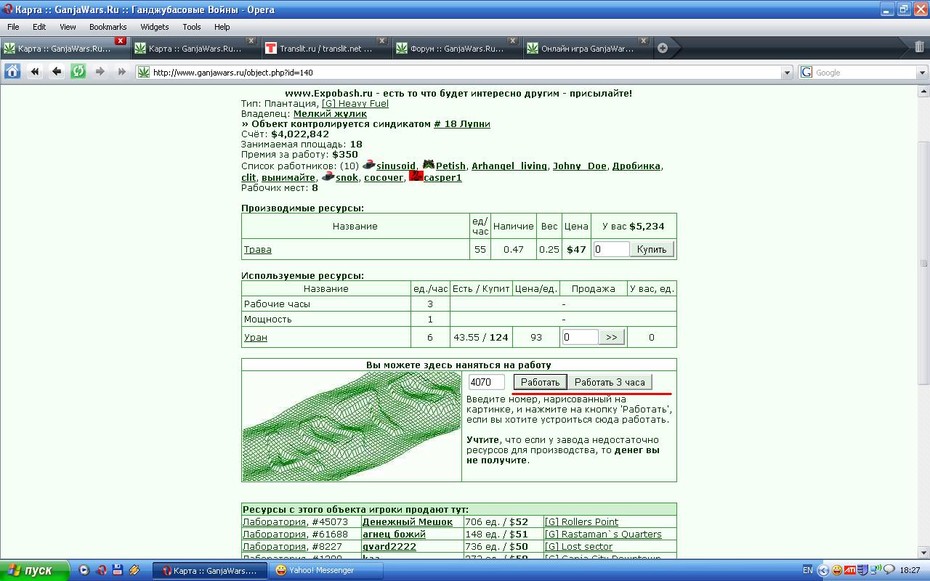Open a new tab with the plus icon
The height and width of the screenshot is (581, 930).
pyautogui.click(x=663, y=48)
